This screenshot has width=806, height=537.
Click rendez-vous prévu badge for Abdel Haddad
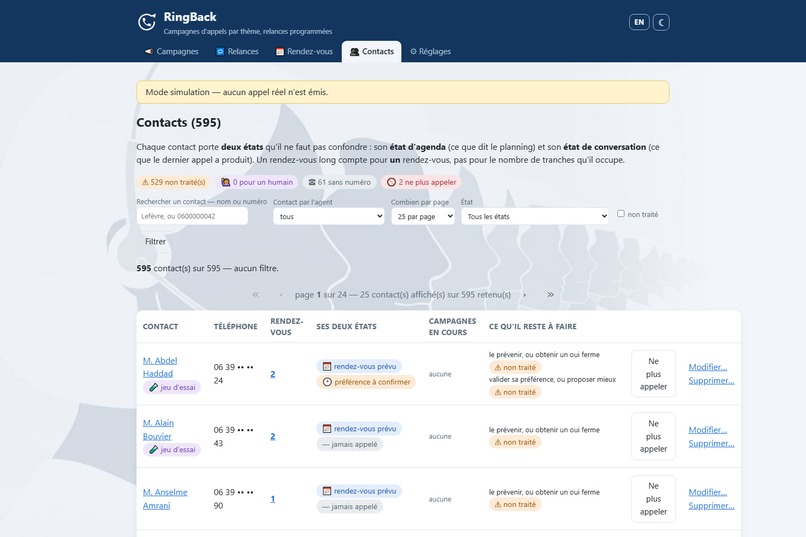(359, 366)
